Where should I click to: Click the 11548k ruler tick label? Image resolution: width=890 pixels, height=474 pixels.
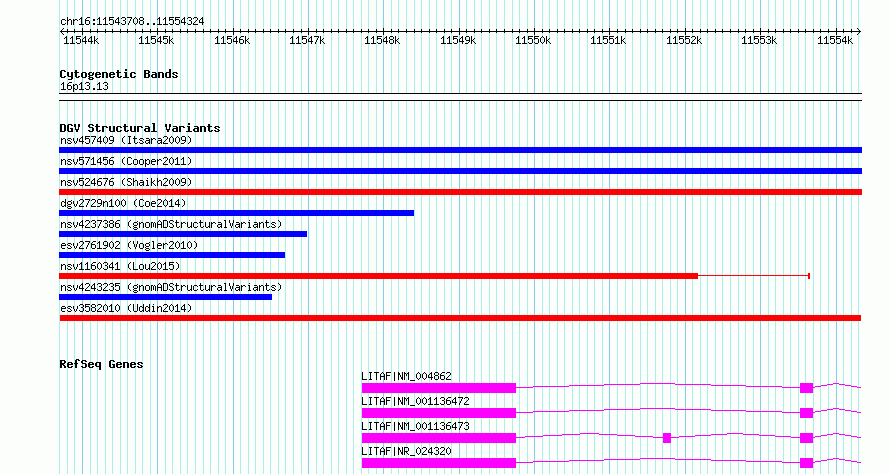click(382, 40)
